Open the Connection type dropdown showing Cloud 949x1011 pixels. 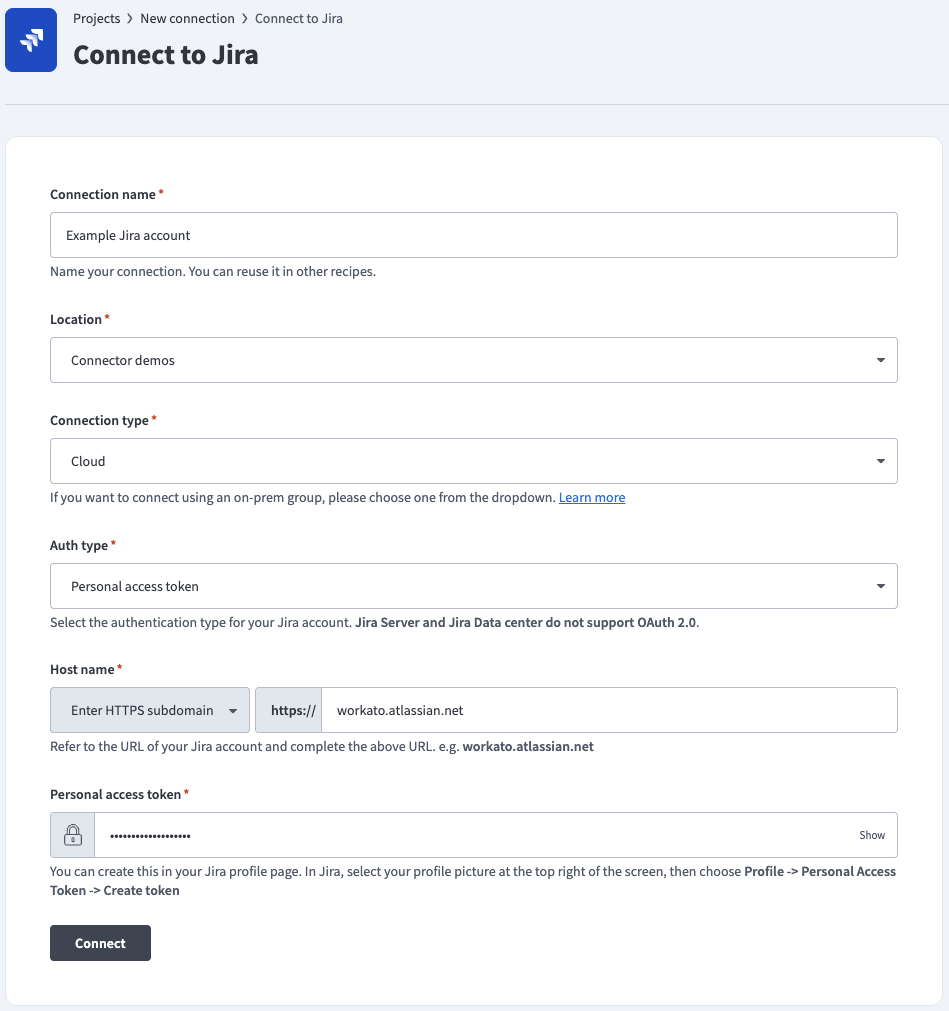(x=474, y=461)
